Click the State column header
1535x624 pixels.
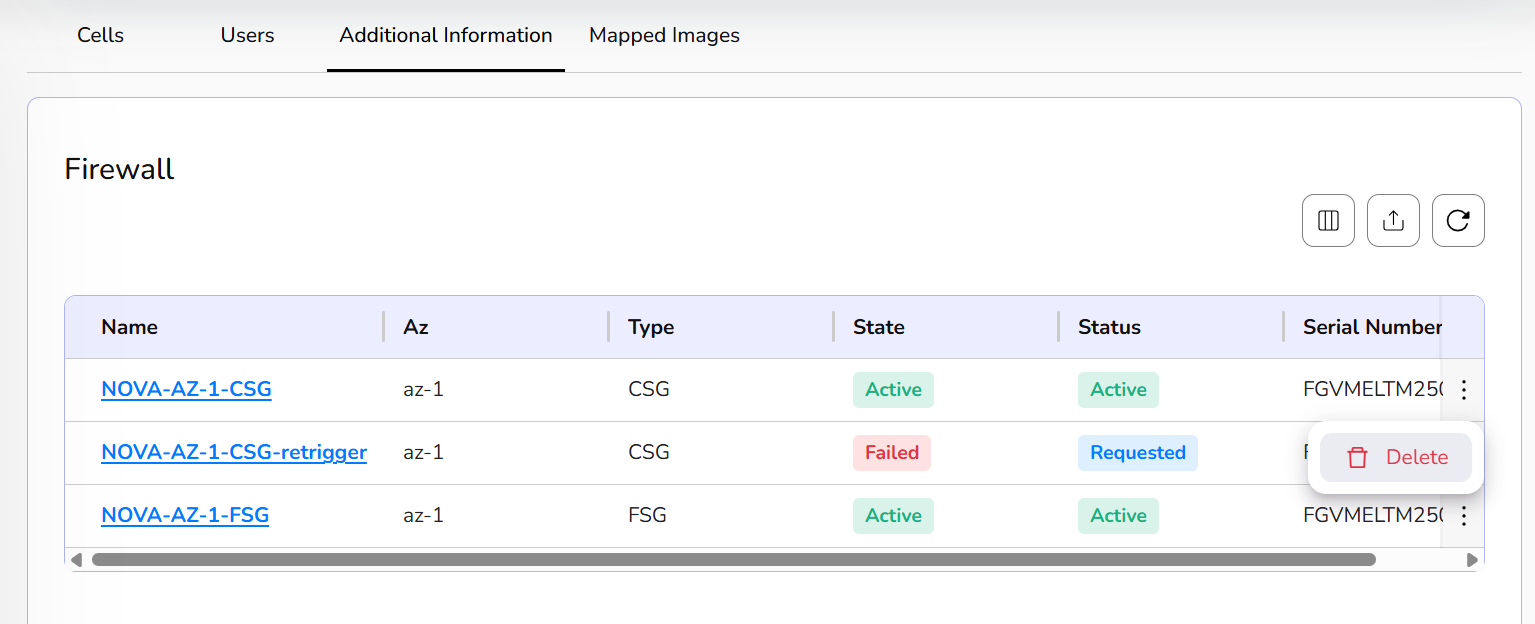[878, 327]
